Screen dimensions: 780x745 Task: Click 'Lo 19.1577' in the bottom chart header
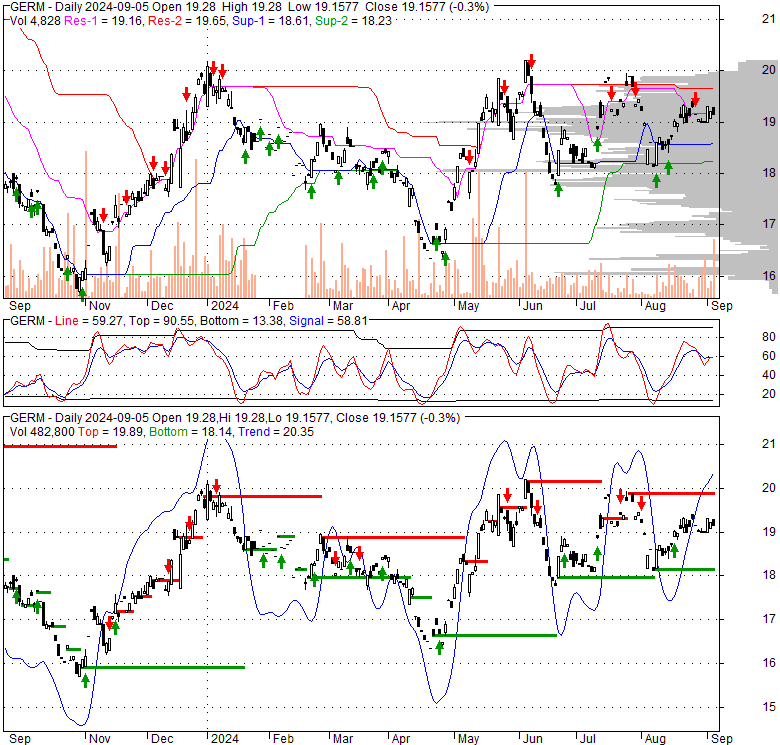299,418
